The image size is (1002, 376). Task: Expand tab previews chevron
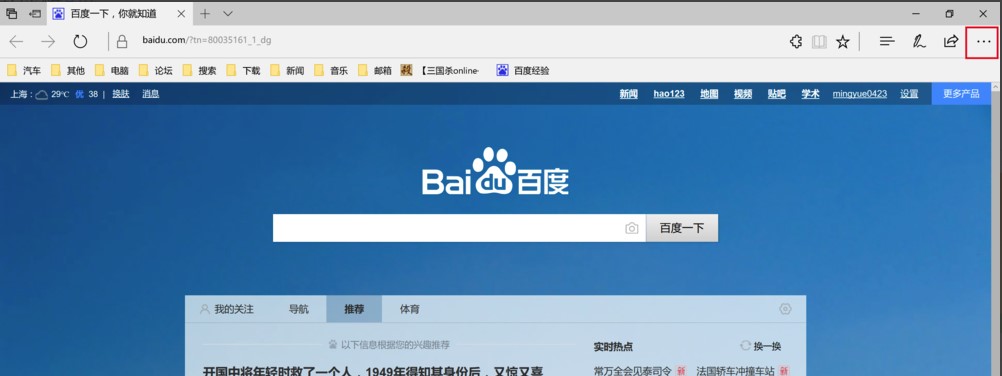pos(227,13)
